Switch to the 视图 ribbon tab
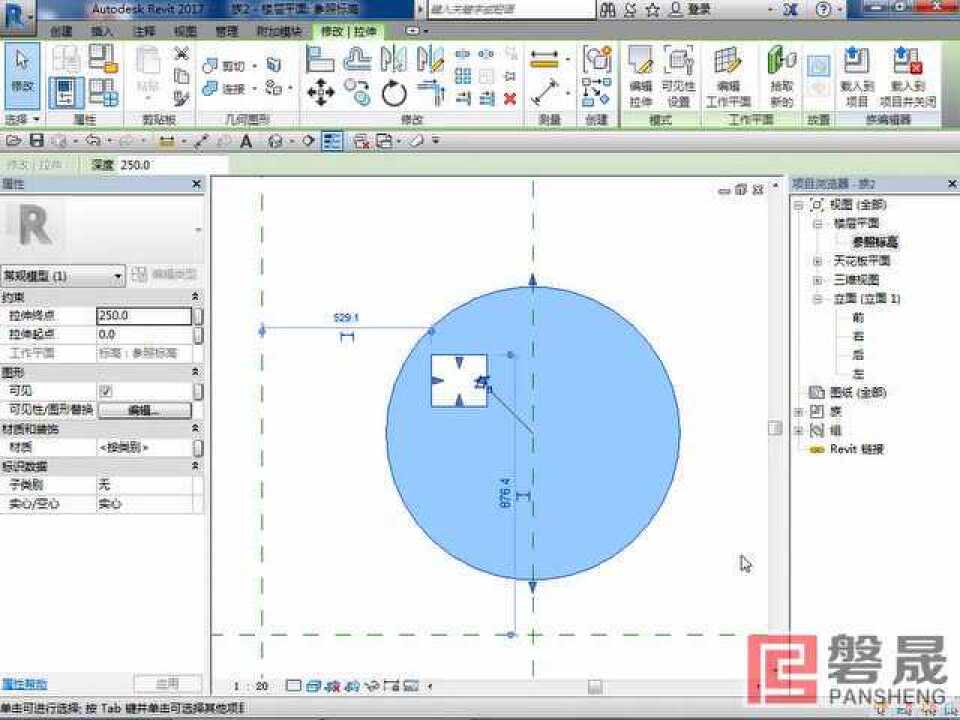 coord(185,31)
